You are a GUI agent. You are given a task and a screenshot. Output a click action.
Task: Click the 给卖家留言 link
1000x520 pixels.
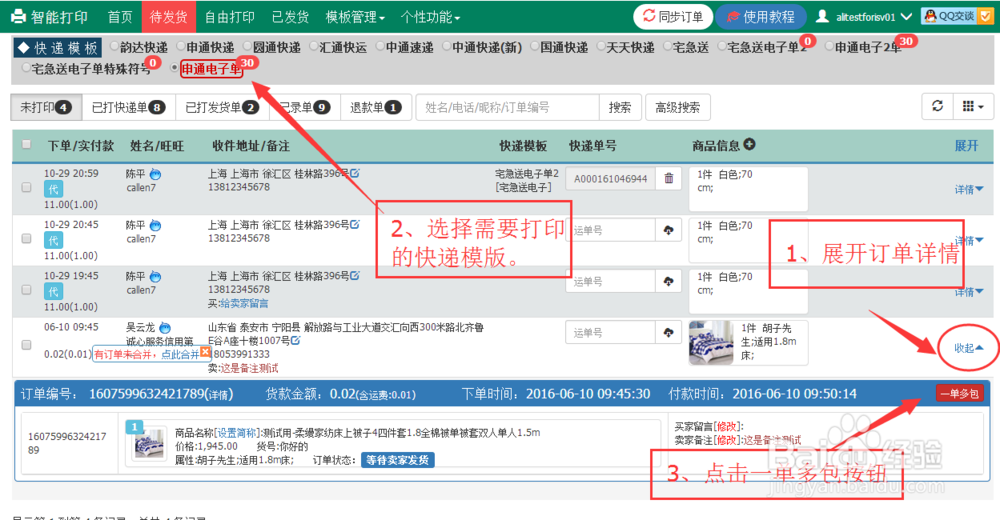tap(244, 303)
